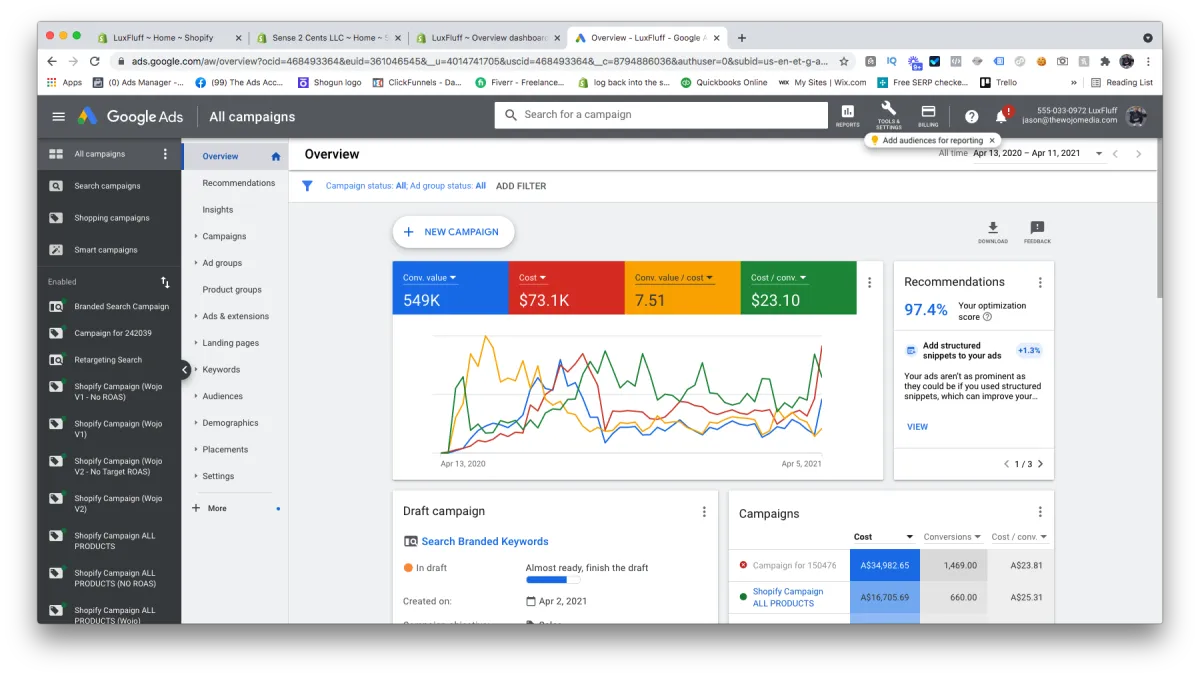The image size is (1200, 677).
Task: Open the Cost / conv. metric dropdown in green tile
Action: click(x=779, y=277)
